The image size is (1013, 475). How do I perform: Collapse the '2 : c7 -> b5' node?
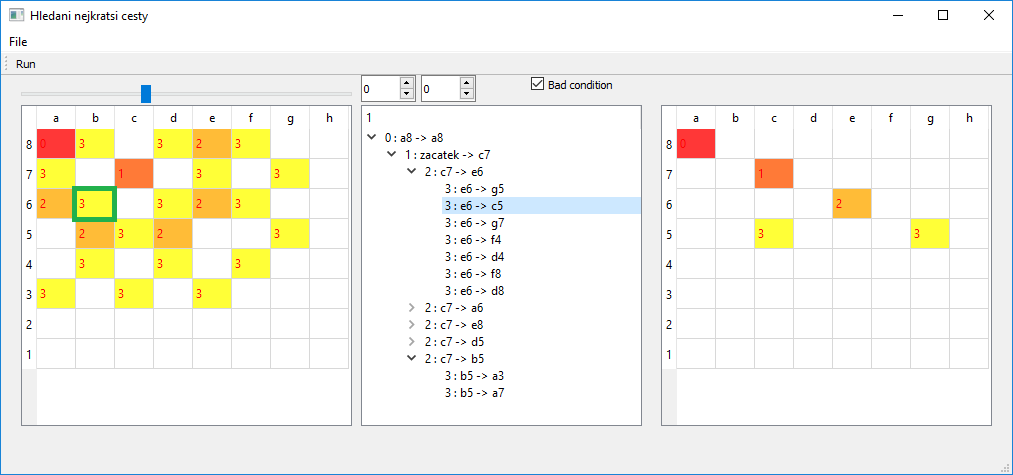(x=412, y=358)
